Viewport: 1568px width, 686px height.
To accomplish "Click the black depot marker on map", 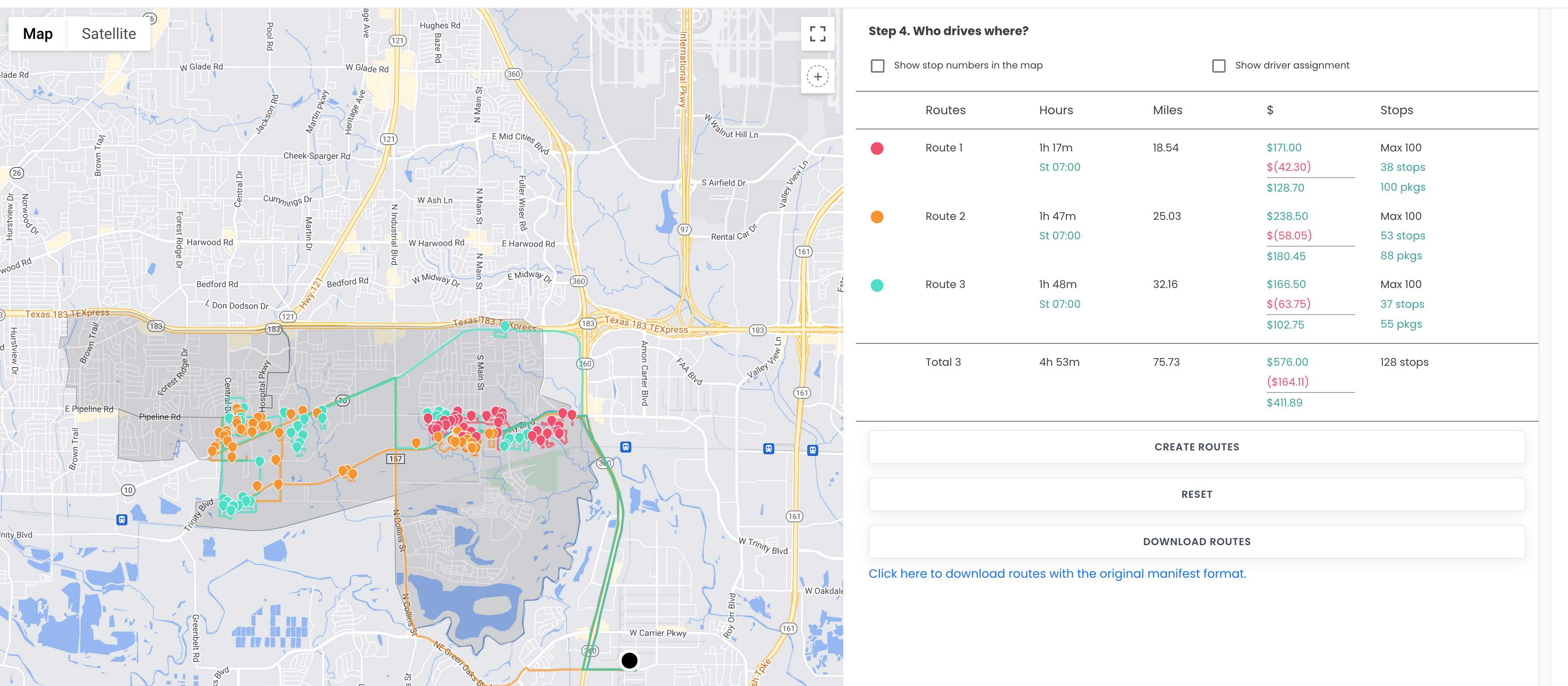I will [630, 660].
